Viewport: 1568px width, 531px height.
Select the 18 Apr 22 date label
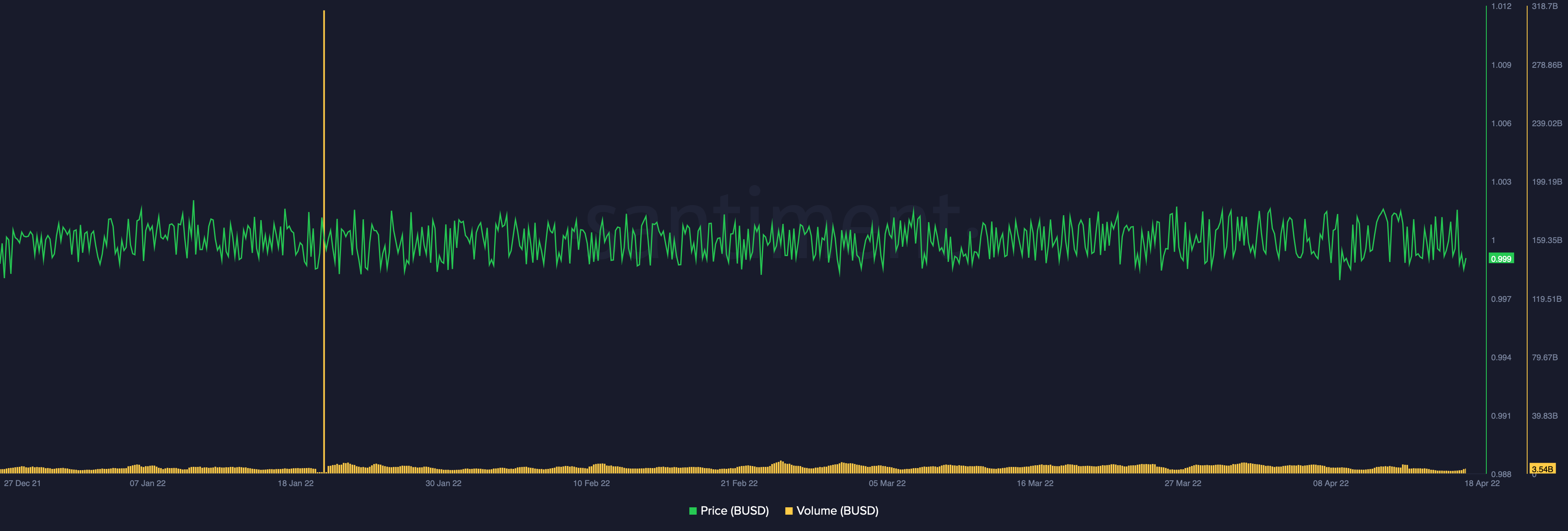pyautogui.click(x=1481, y=484)
